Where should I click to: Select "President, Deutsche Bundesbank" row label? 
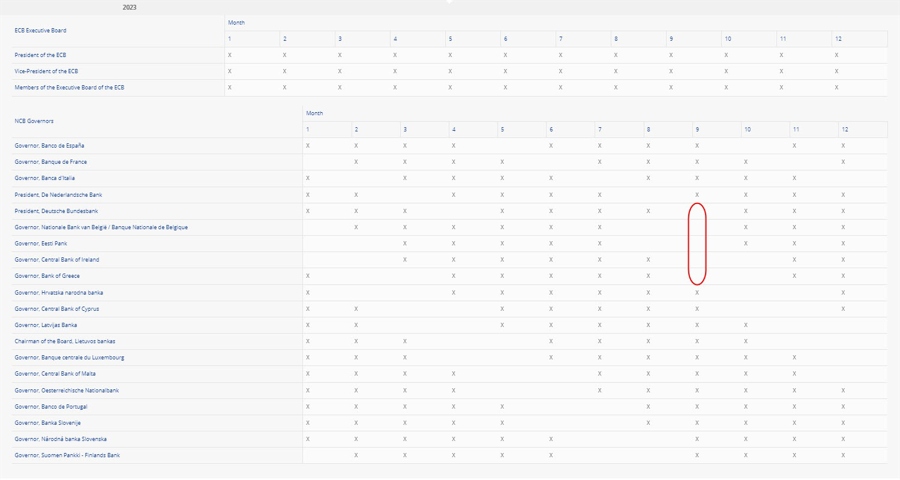[x=56, y=211]
